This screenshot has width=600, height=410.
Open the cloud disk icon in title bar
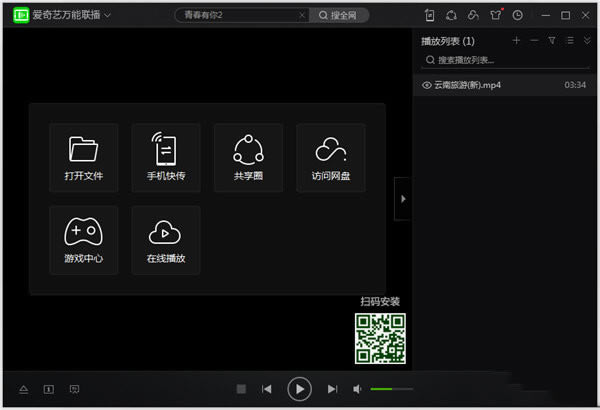click(473, 15)
